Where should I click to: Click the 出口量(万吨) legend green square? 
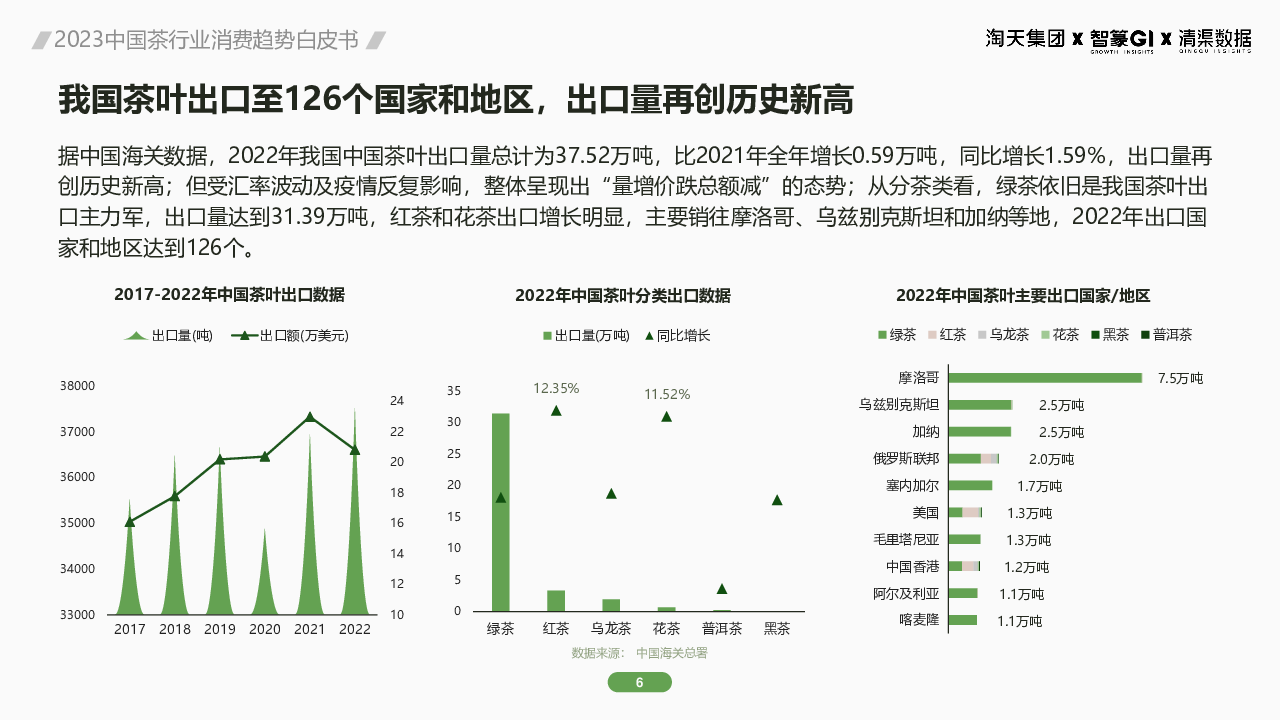click(x=547, y=336)
